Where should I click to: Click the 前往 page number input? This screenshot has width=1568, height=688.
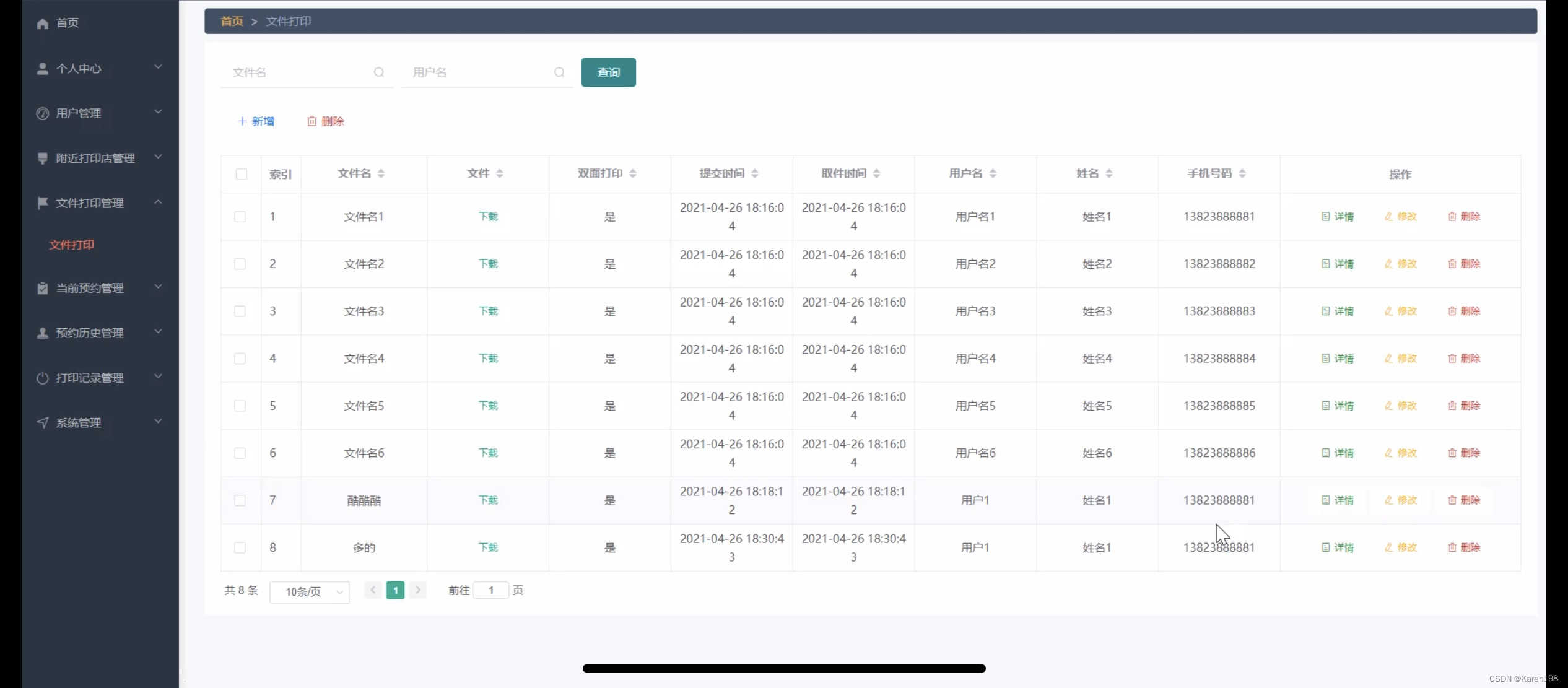tap(490, 590)
